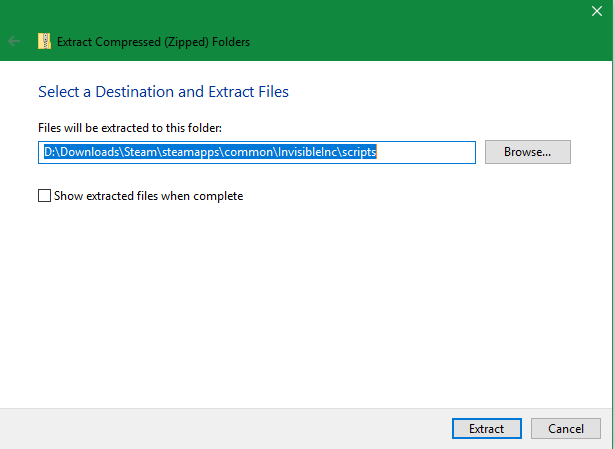Click the "Extract Compressed (Zipped) Folders" title text

point(153,42)
